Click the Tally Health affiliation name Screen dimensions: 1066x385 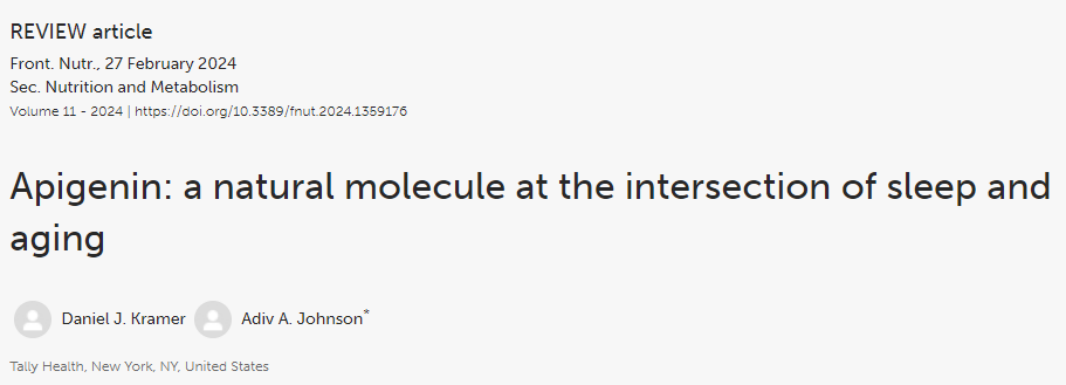point(47,367)
